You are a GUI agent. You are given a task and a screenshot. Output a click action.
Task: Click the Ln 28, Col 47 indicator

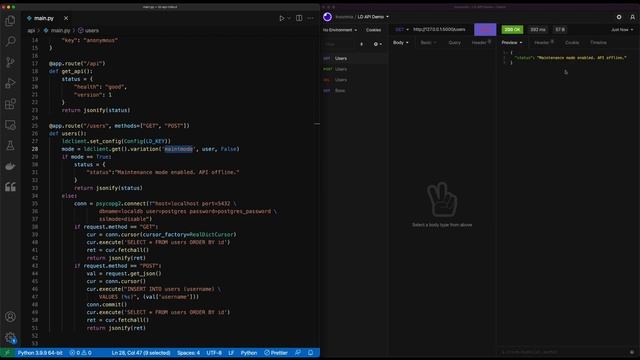click(x=141, y=353)
